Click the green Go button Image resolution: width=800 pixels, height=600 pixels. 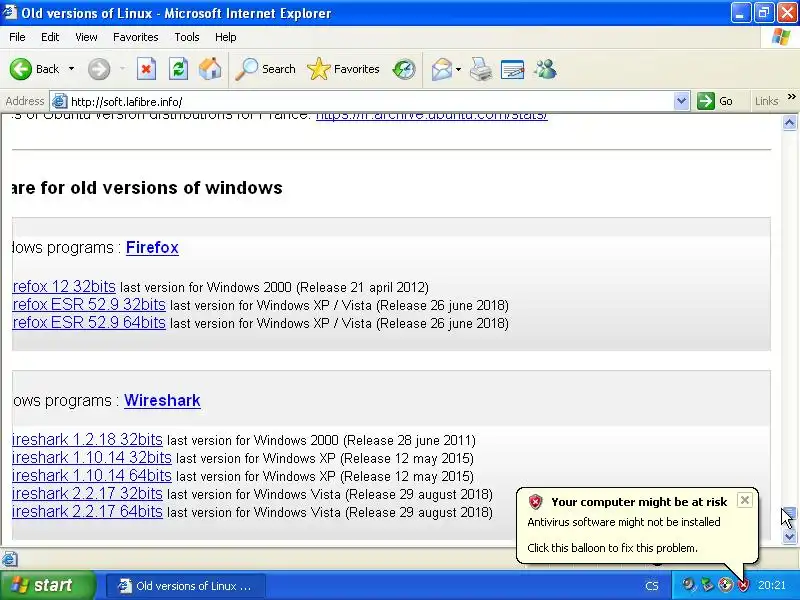point(715,101)
